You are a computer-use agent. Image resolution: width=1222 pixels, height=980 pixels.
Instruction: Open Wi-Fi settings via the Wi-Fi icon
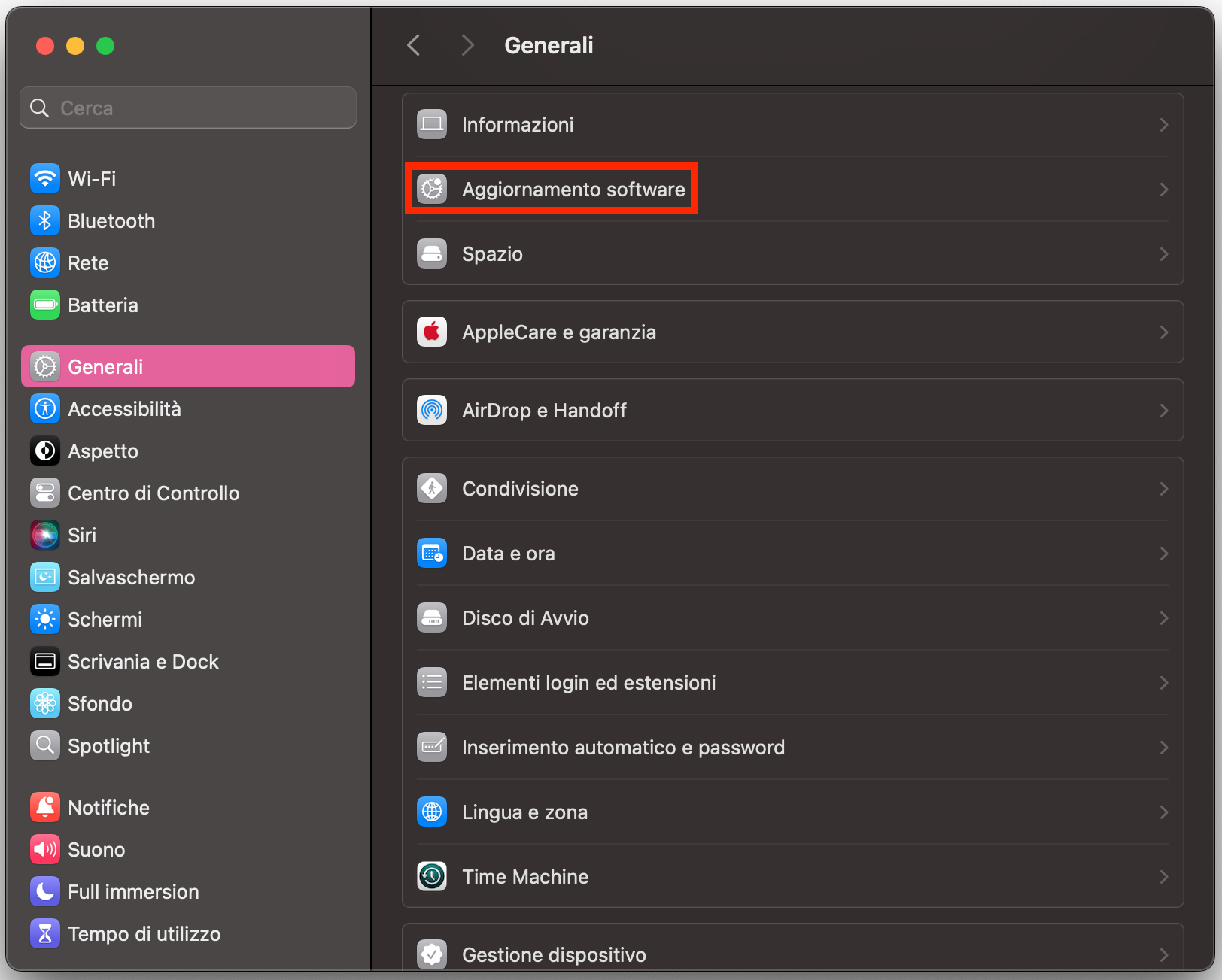tap(45, 178)
